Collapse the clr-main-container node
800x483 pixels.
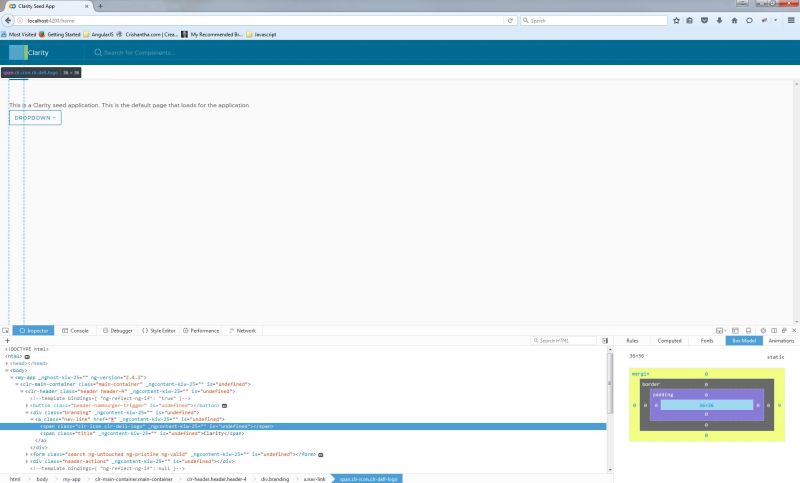pyautogui.click(x=17, y=385)
